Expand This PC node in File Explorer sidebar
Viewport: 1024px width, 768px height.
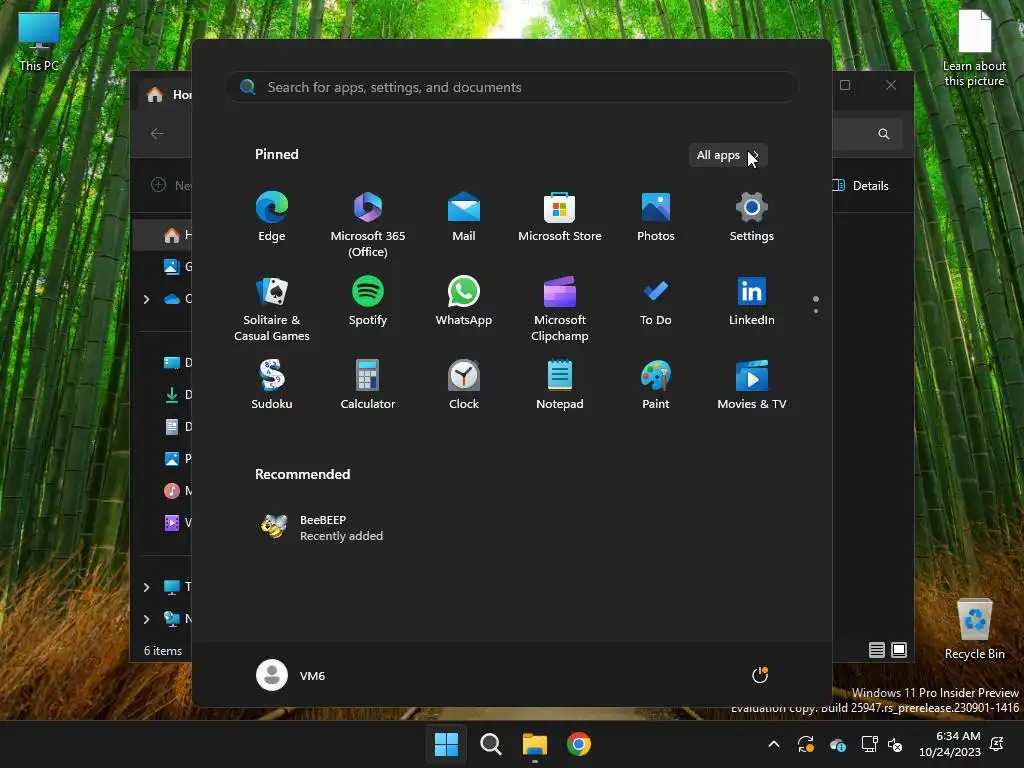click(x=146, y=587)
